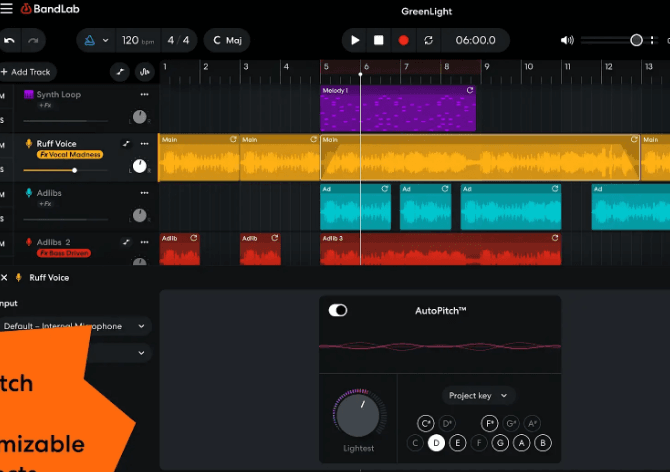Adjust Ruff Voice volume slider handle

pos(74,170)
